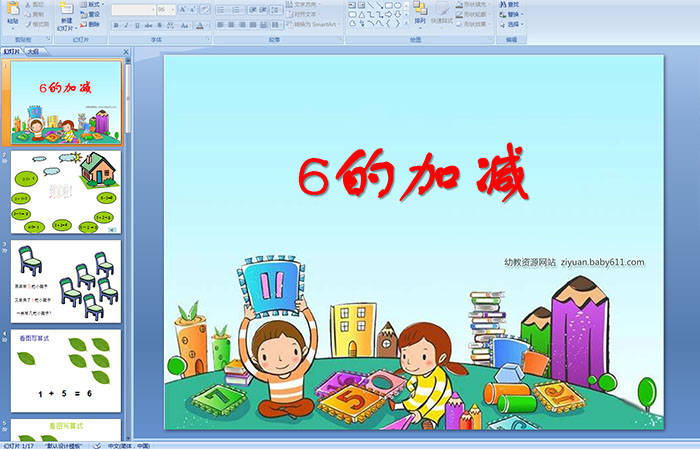The height and width of the screenshot is (449, 700).
Task: Click the Quick Styles (快速样式) button
Action: tap(442, 13)
